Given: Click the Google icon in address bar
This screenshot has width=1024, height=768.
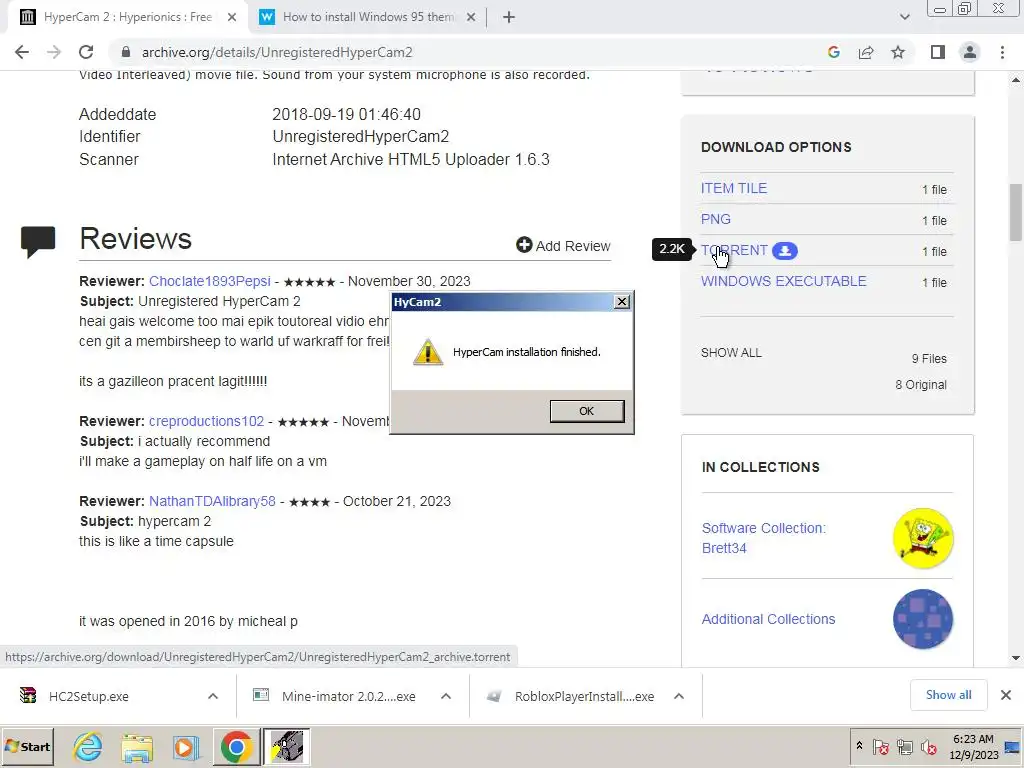Looking at the screenshot, I should point(833,52).
